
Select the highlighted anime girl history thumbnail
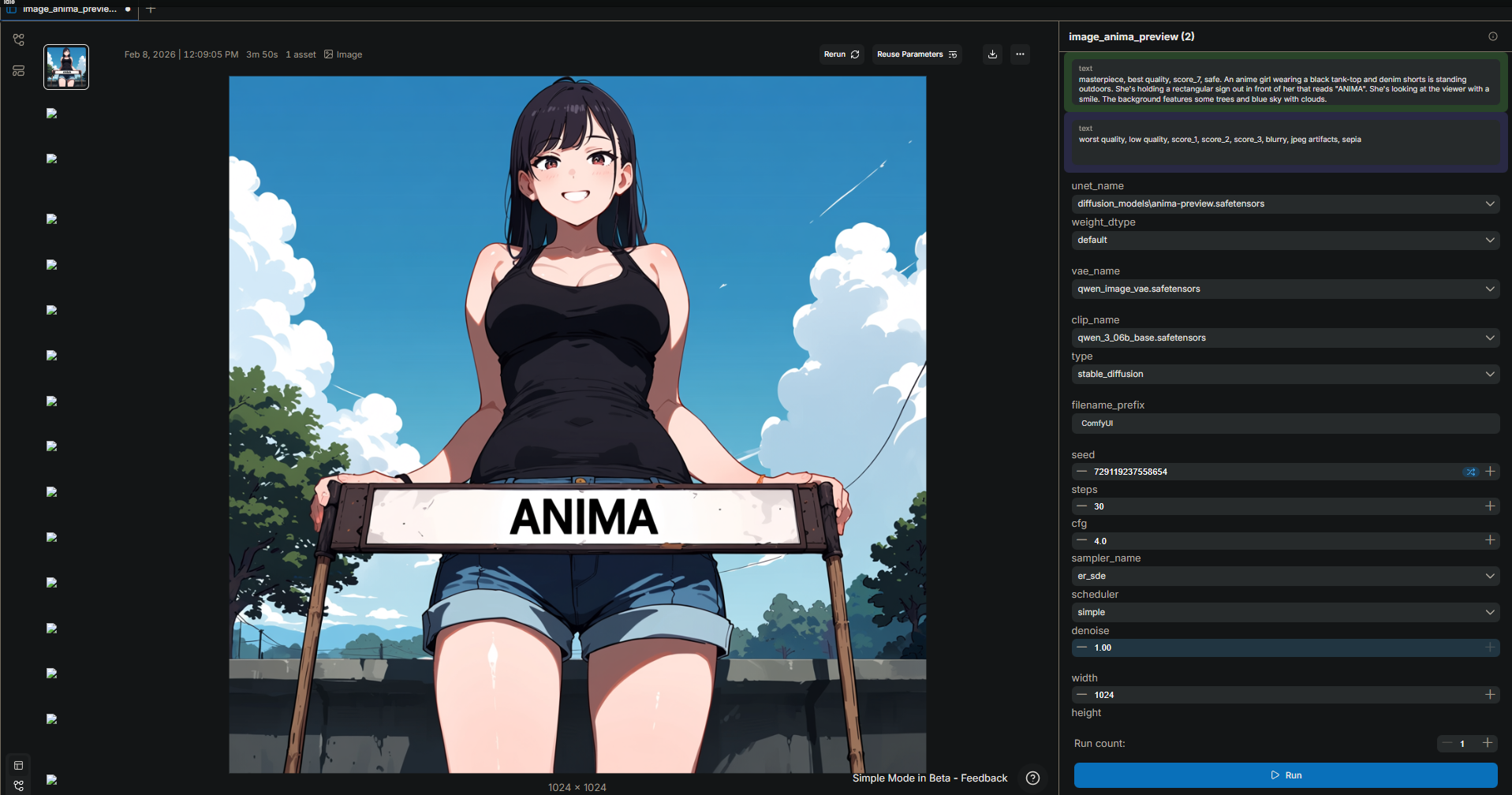pos(66,67)
